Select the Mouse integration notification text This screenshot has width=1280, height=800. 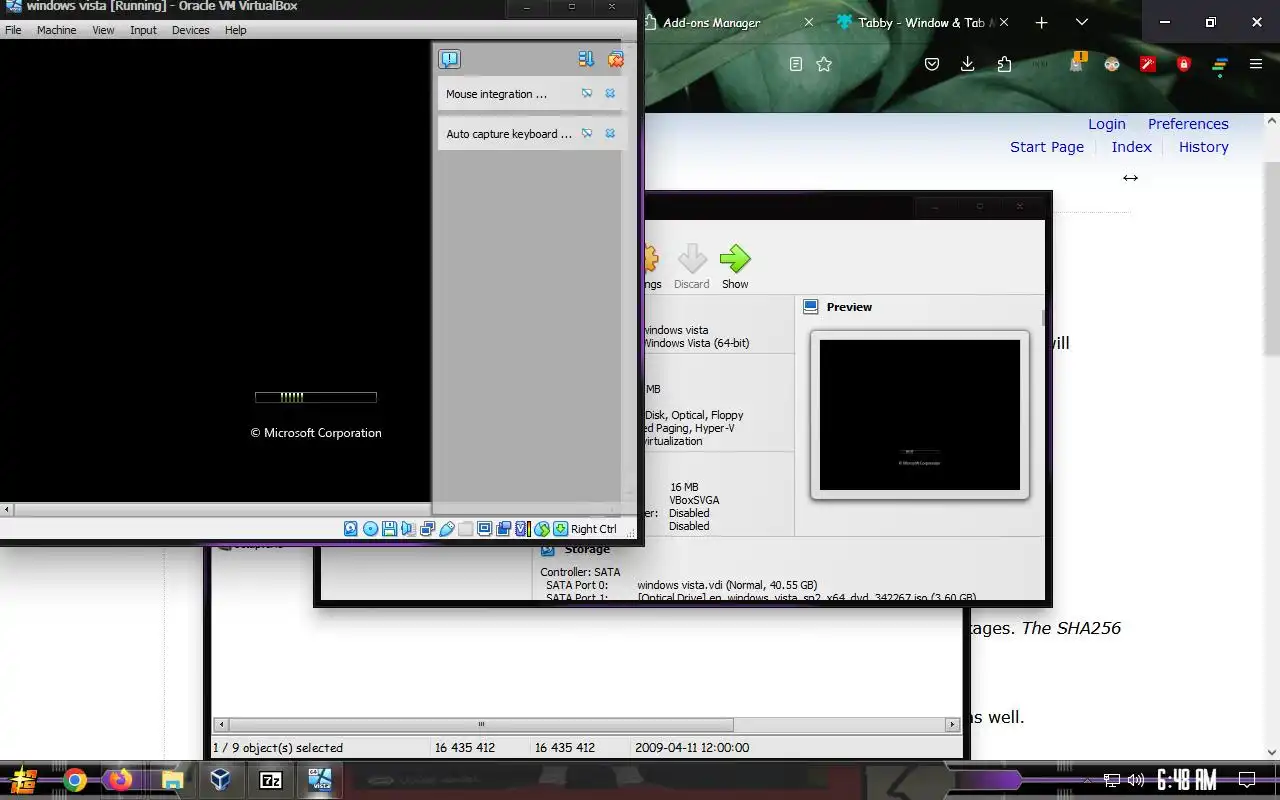point(497,94)
